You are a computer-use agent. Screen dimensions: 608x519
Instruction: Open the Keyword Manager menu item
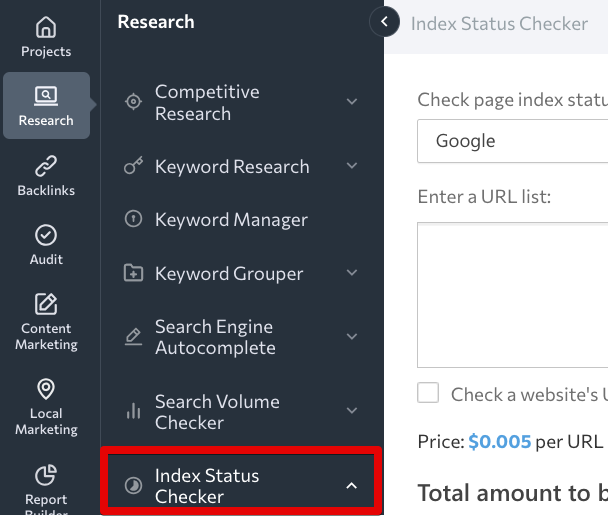click(230, 220)
